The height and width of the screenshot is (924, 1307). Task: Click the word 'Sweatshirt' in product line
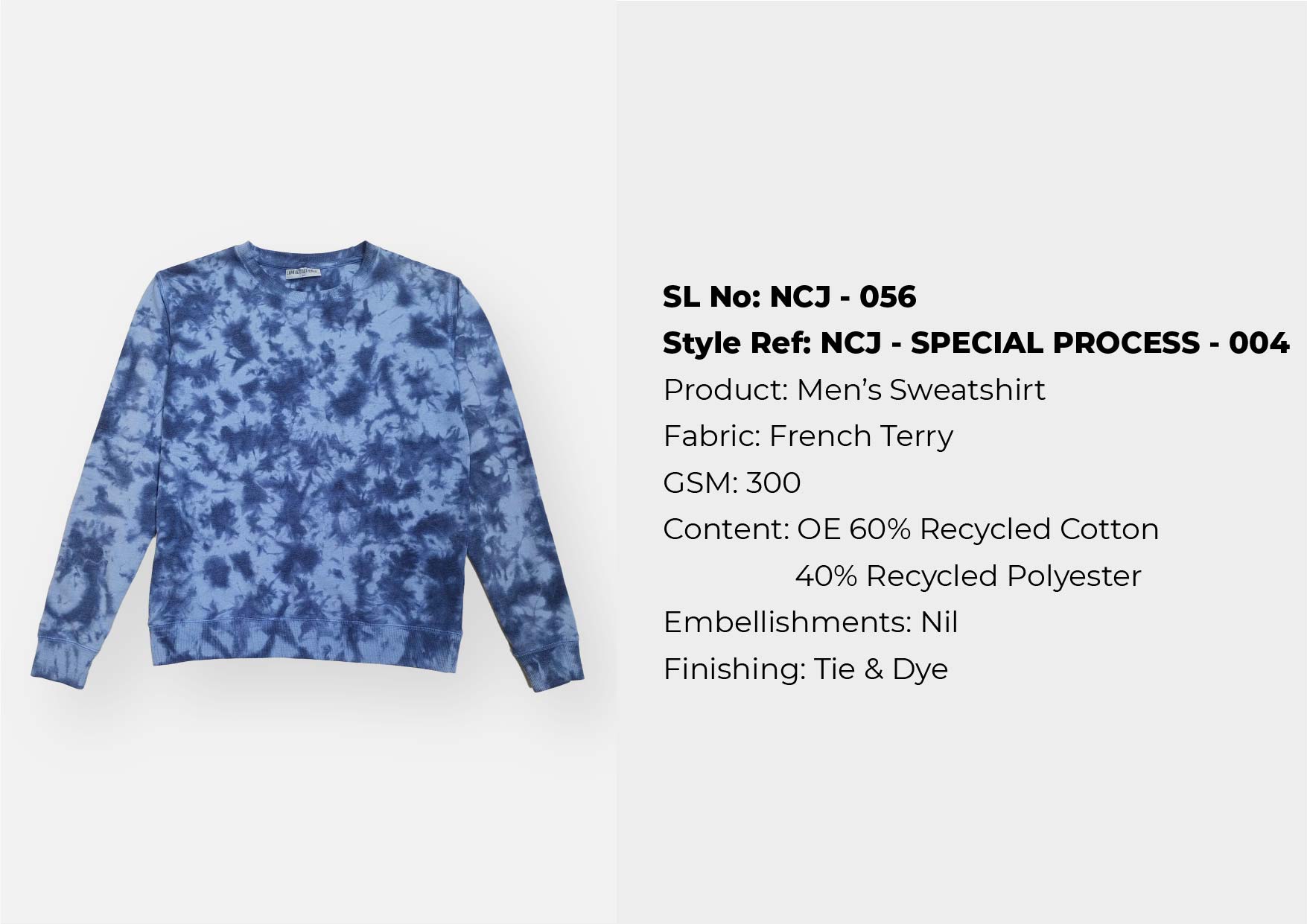(968, 389)
